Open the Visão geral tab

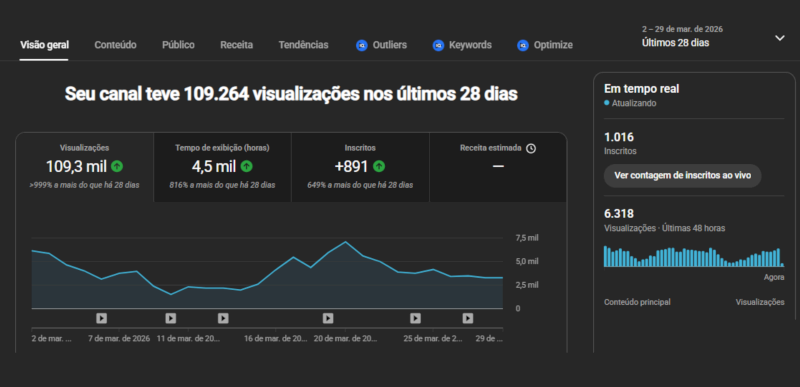44,45
